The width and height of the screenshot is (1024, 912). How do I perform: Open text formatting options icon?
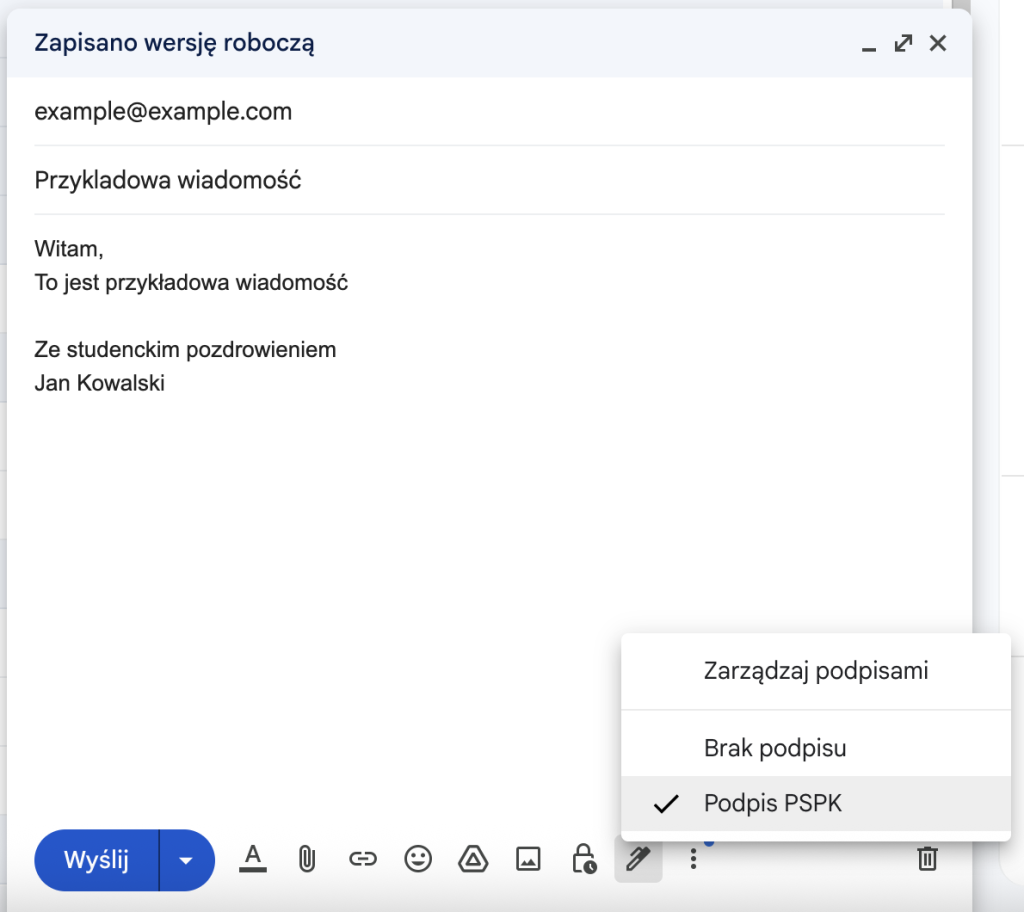click(253, 859)
